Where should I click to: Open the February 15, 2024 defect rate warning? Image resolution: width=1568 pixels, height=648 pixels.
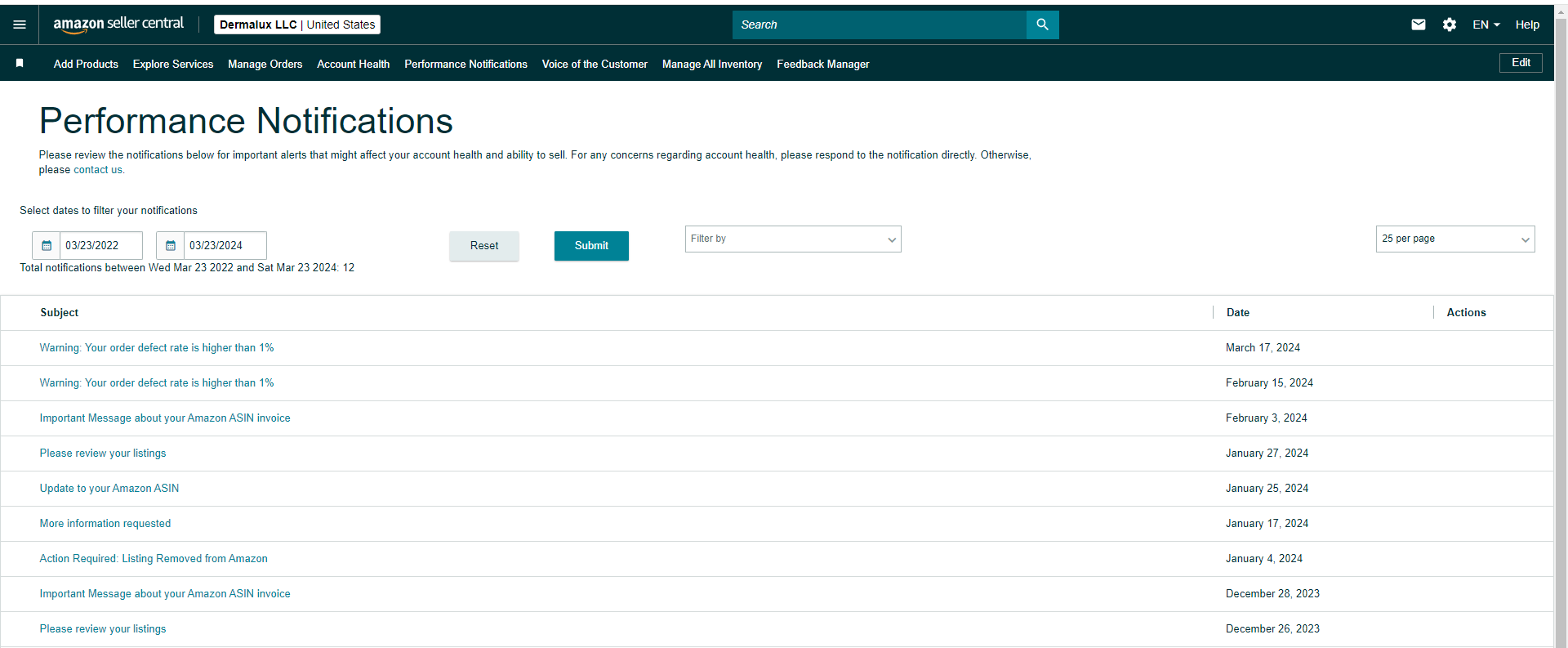click(157, 383)
